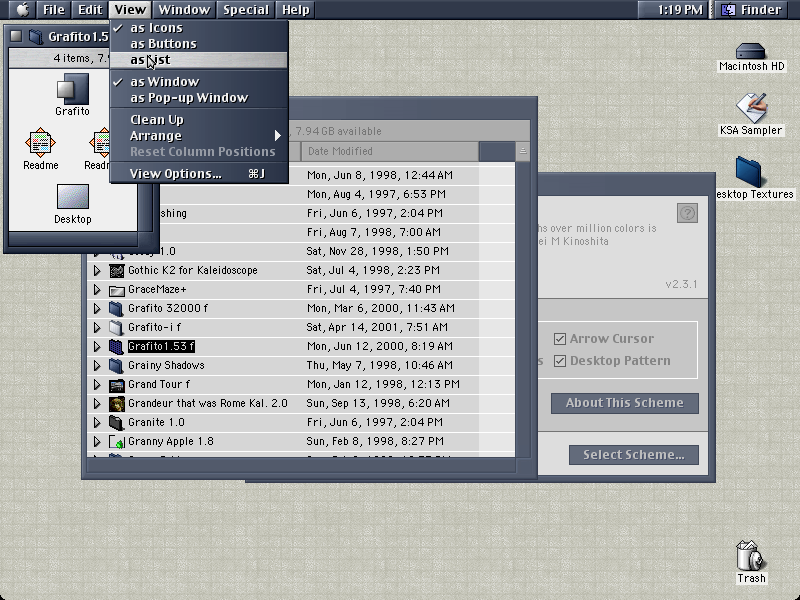Image resolution: width=800 pixels, height=600 pixels.
Task: Toggle the Desktop Pattern checkbox
Action: (x=560, y=361)
